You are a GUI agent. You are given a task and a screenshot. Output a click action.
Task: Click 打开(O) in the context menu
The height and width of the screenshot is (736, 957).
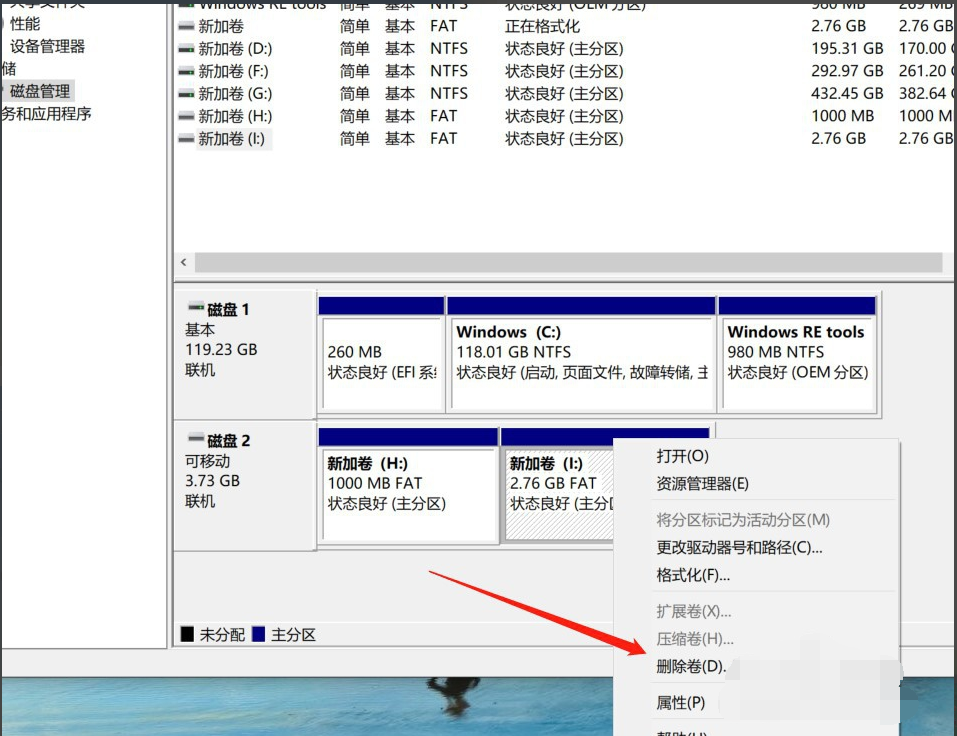click(682, 456)
